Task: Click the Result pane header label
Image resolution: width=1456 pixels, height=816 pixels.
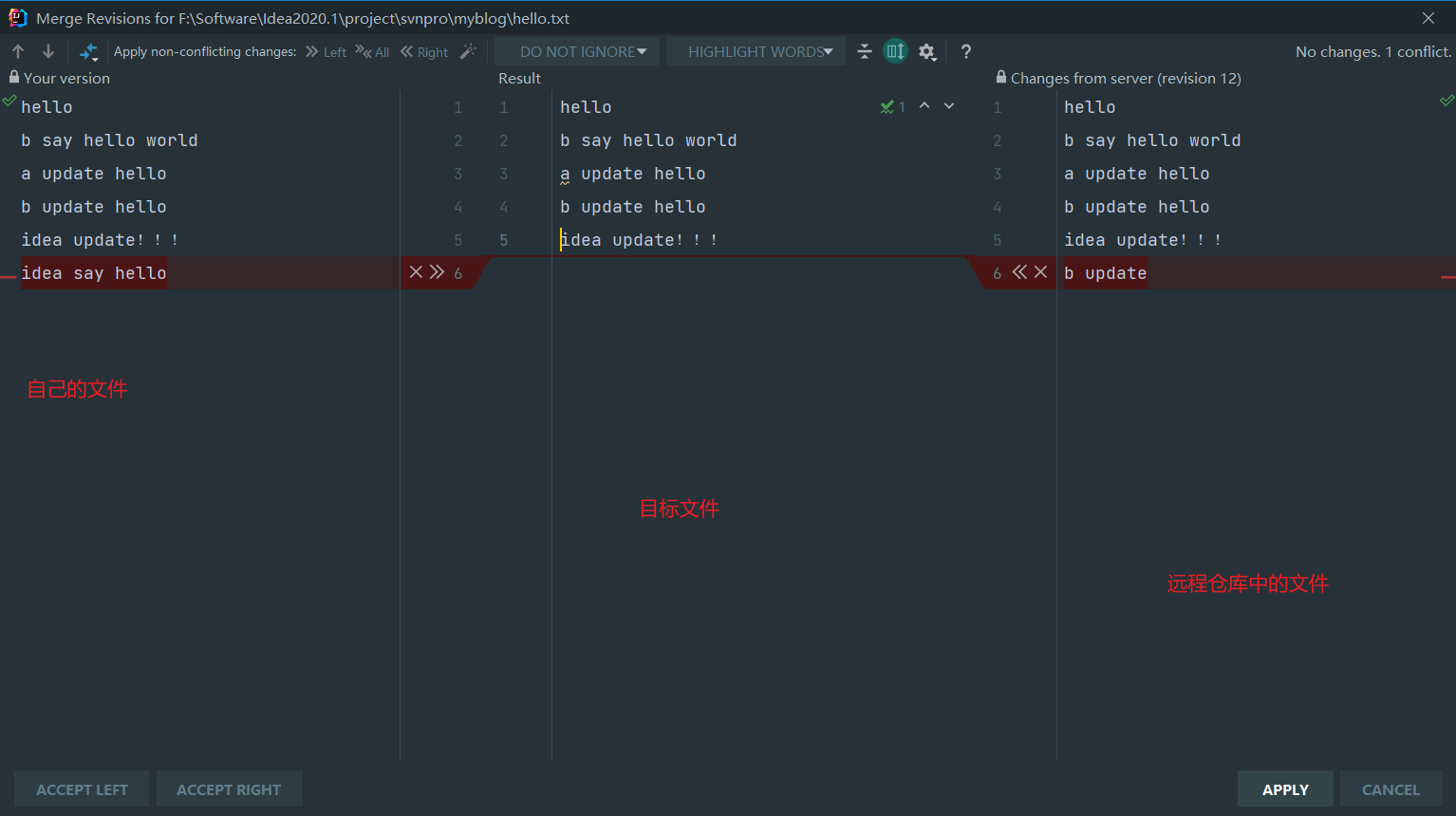Action: point(519,78)
